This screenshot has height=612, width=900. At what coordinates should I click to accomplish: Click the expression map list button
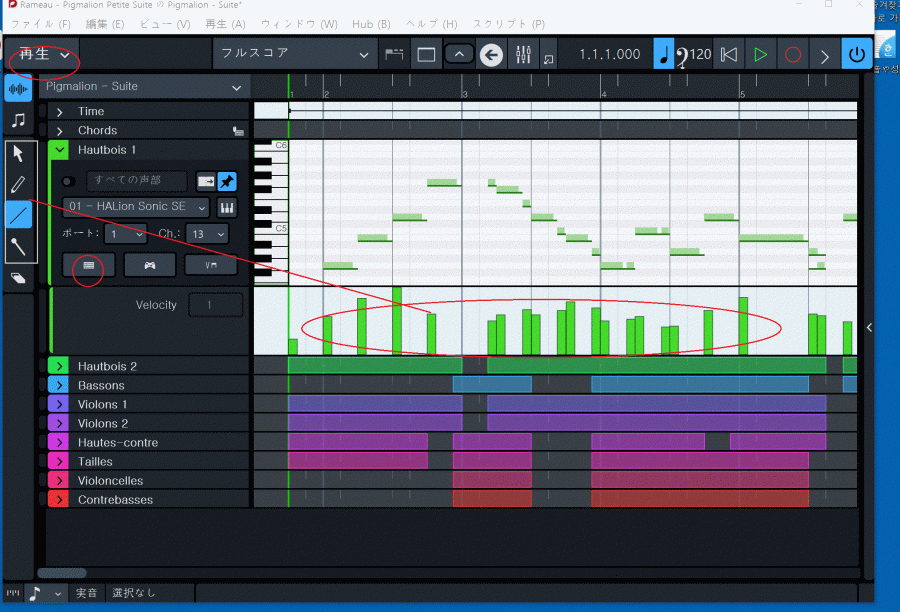[88, 265]
